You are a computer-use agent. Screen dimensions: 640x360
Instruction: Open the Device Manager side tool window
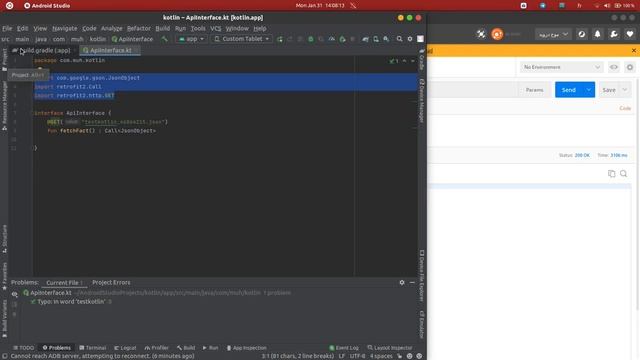click(x=422, y=100)
